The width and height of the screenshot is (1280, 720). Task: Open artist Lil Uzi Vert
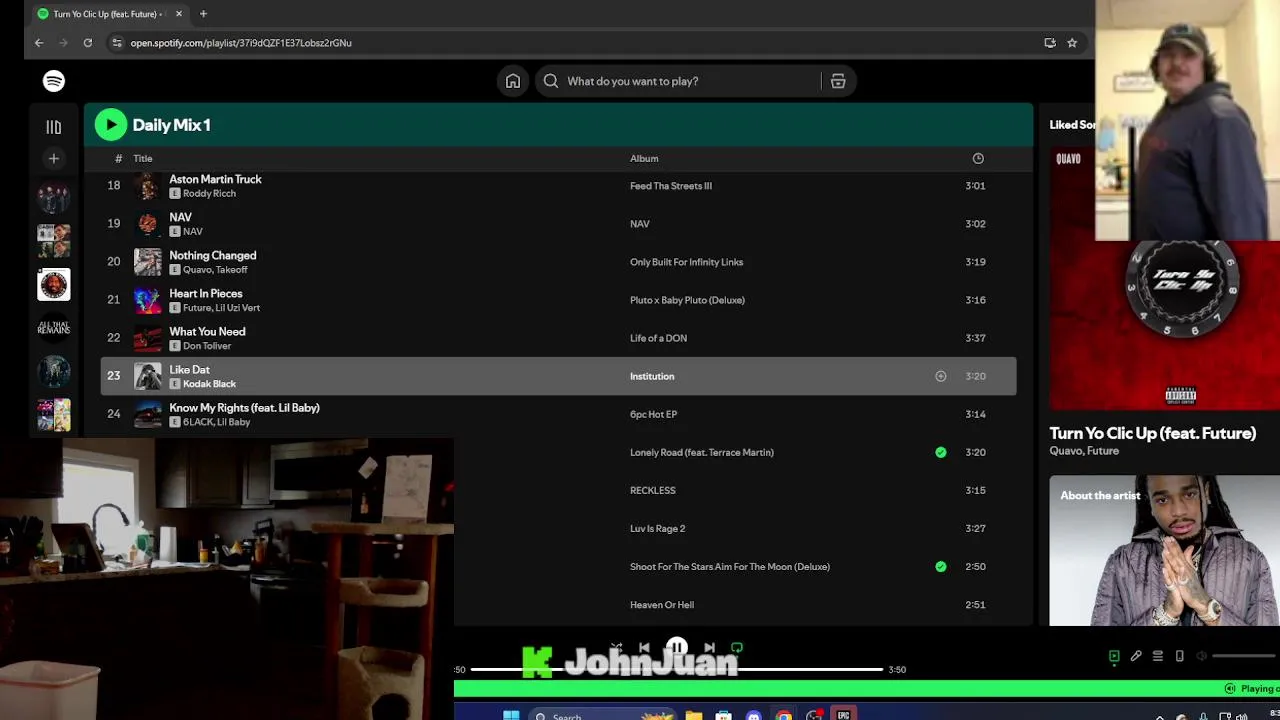[238, 307]
